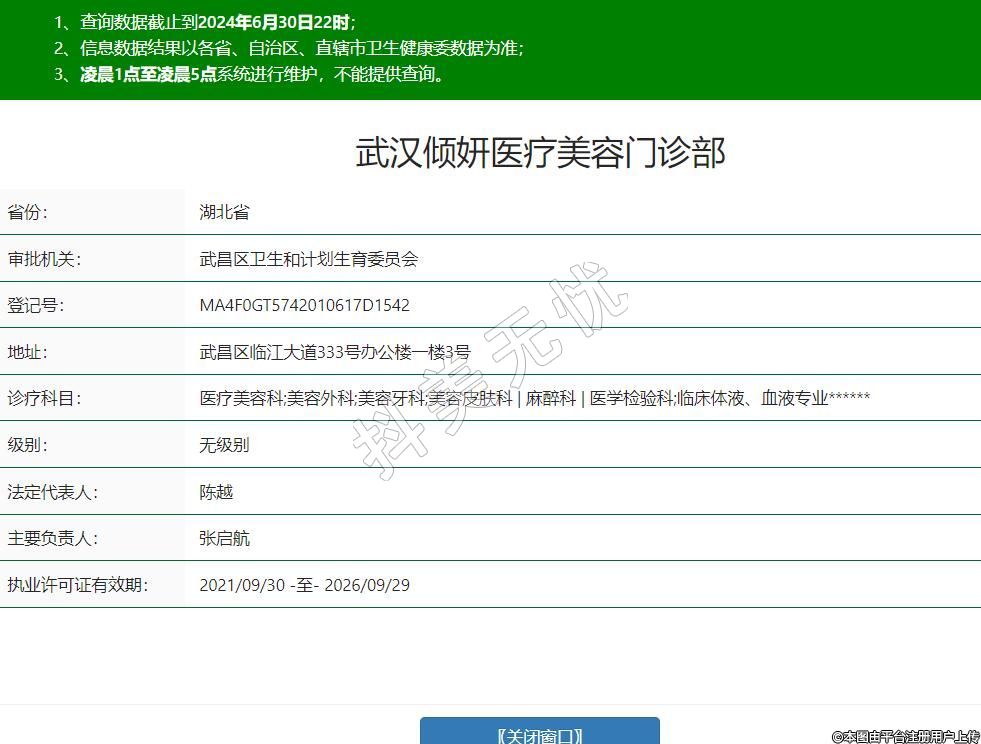
Task: Select the clinic title 武汉倾妍医疗美容门诊部
Action: coord(540,153)
